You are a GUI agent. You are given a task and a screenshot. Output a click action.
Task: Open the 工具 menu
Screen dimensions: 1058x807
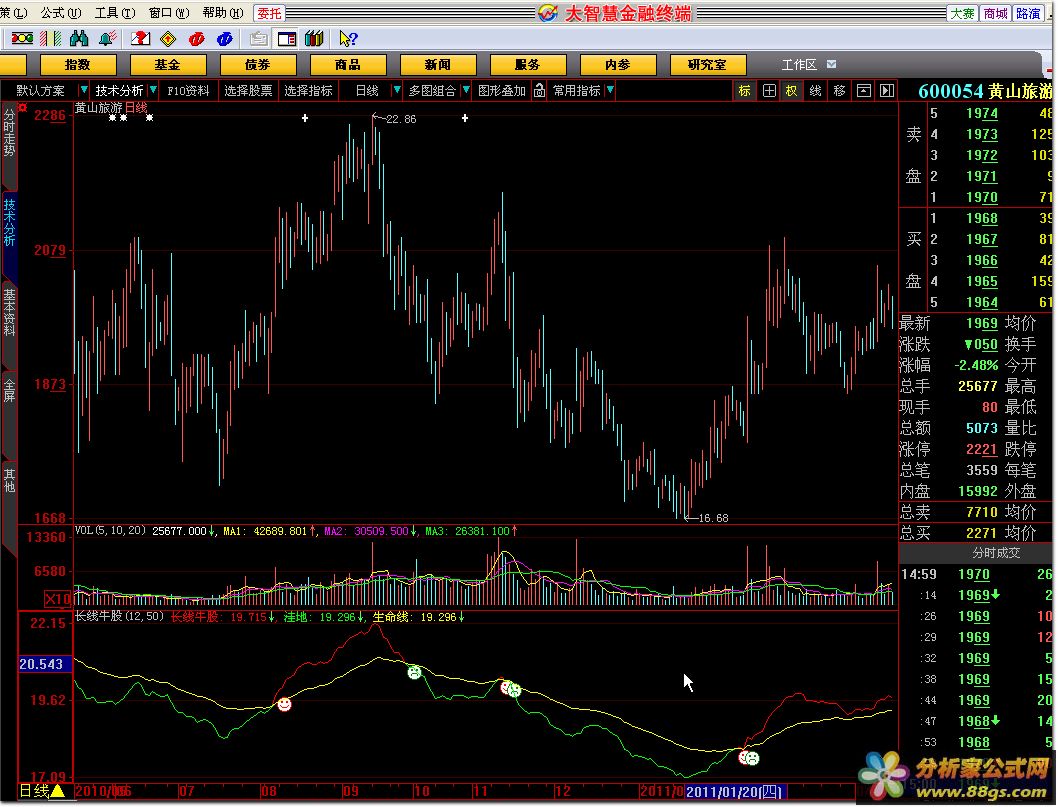[x=115, y=12]
